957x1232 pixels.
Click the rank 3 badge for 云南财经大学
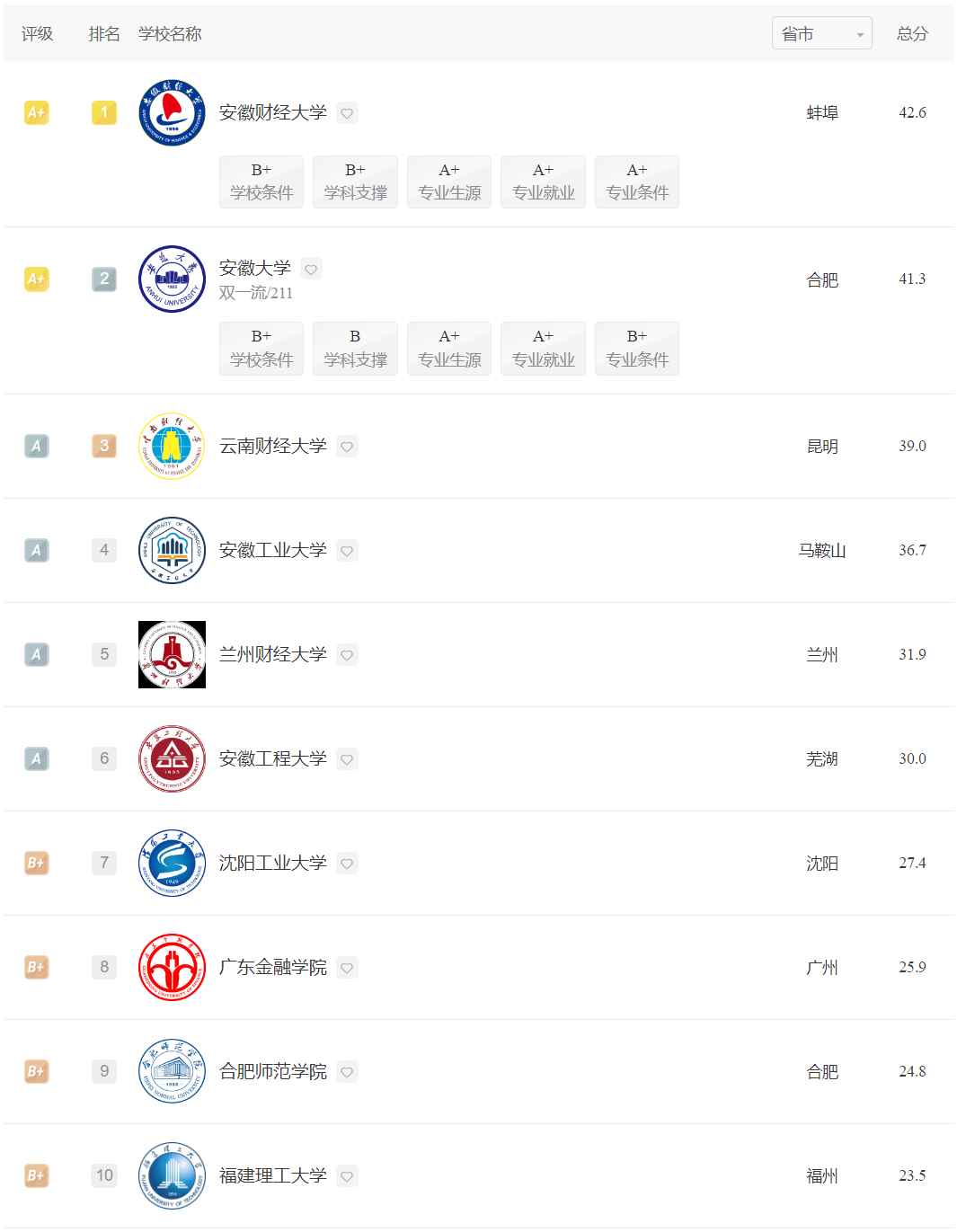tap(104, 446)
